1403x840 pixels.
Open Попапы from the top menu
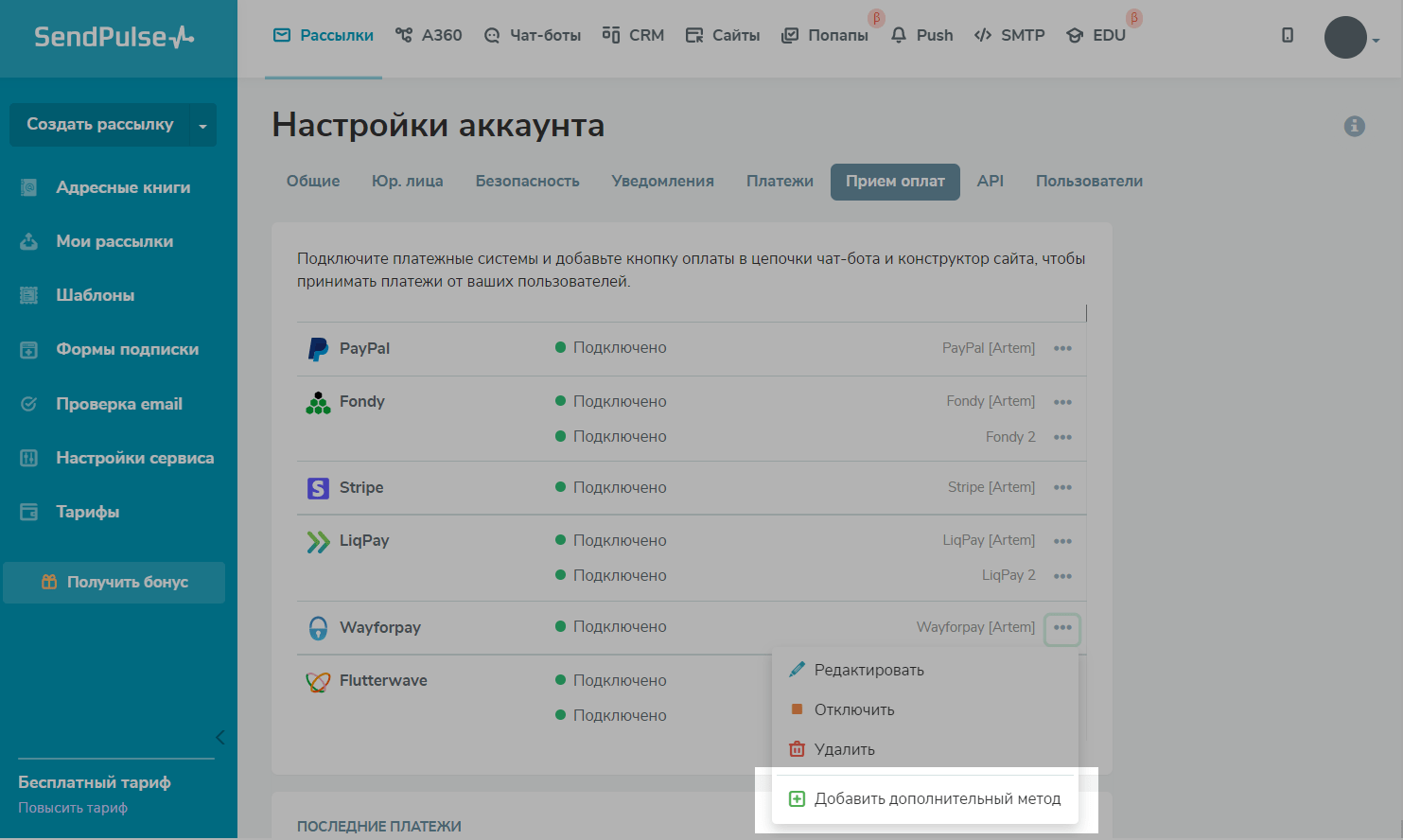click(825, 35)
